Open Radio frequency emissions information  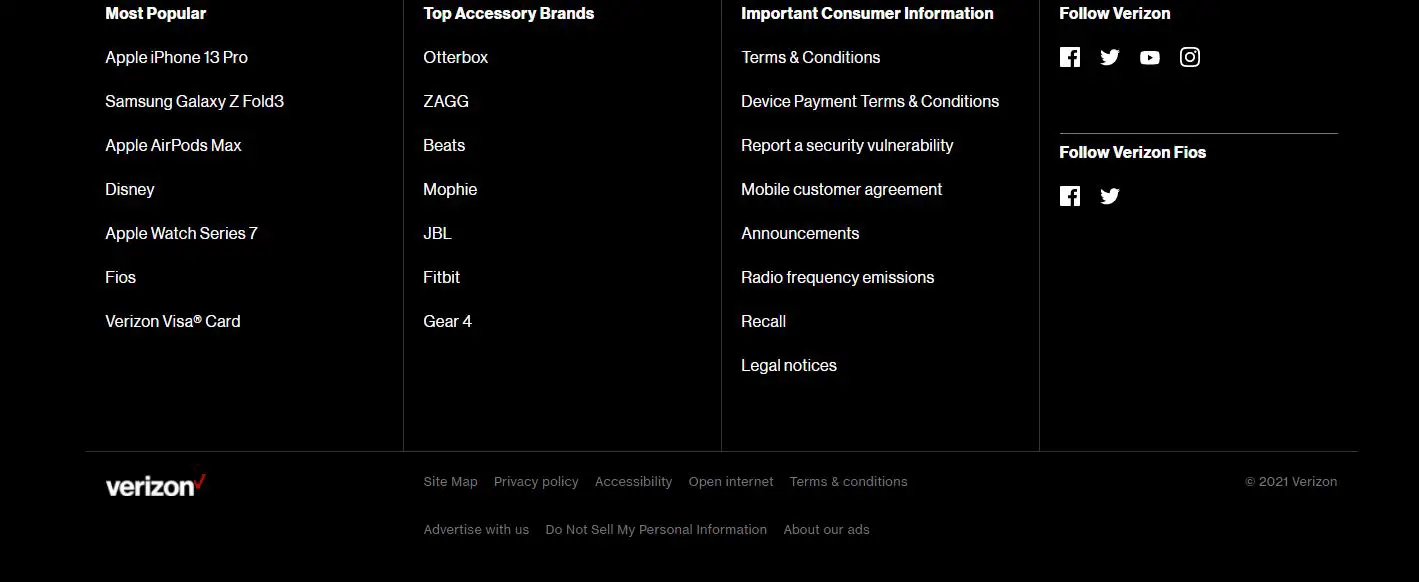click(837, 277)
